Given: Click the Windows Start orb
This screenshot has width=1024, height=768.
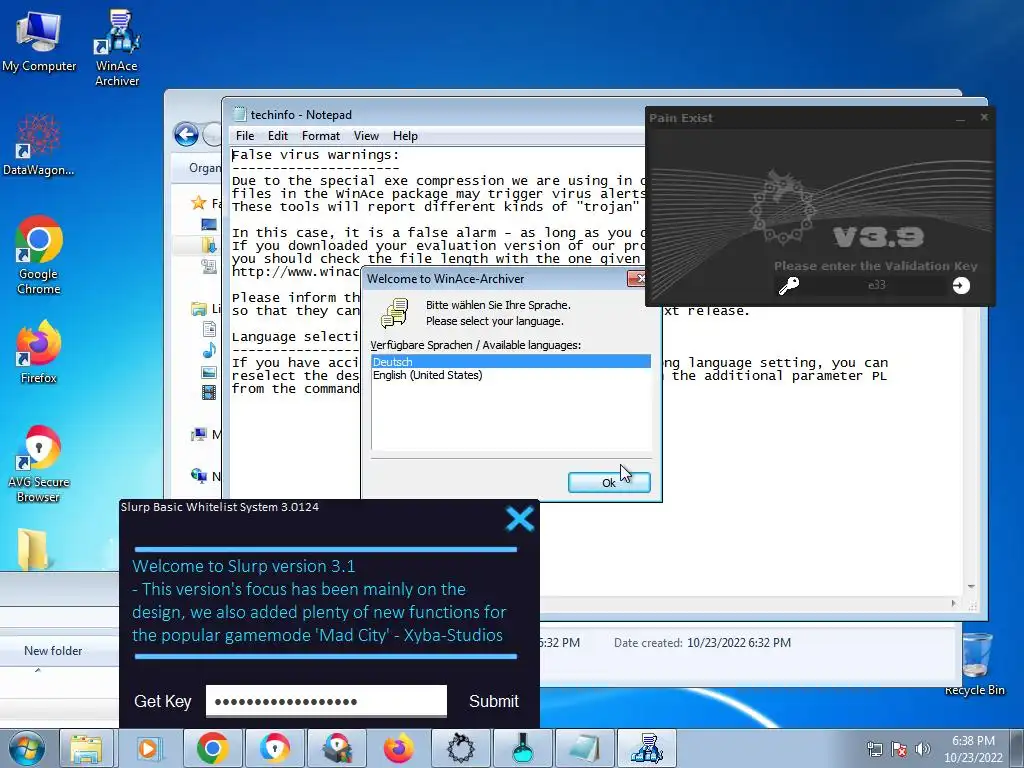Looking at the screenshot, I should click(x=26, y=748).
